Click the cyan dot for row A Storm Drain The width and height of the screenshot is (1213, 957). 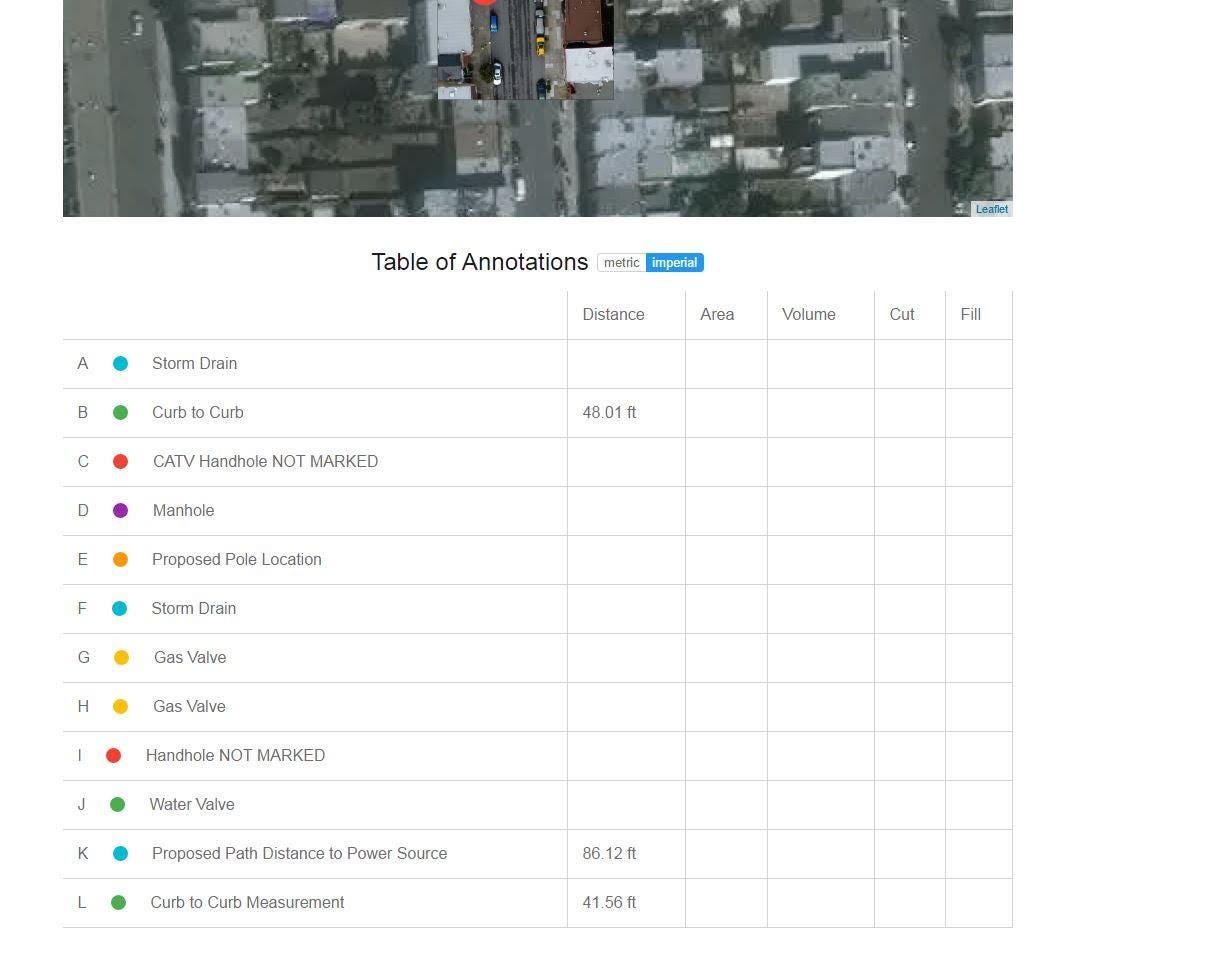point(120,364)
